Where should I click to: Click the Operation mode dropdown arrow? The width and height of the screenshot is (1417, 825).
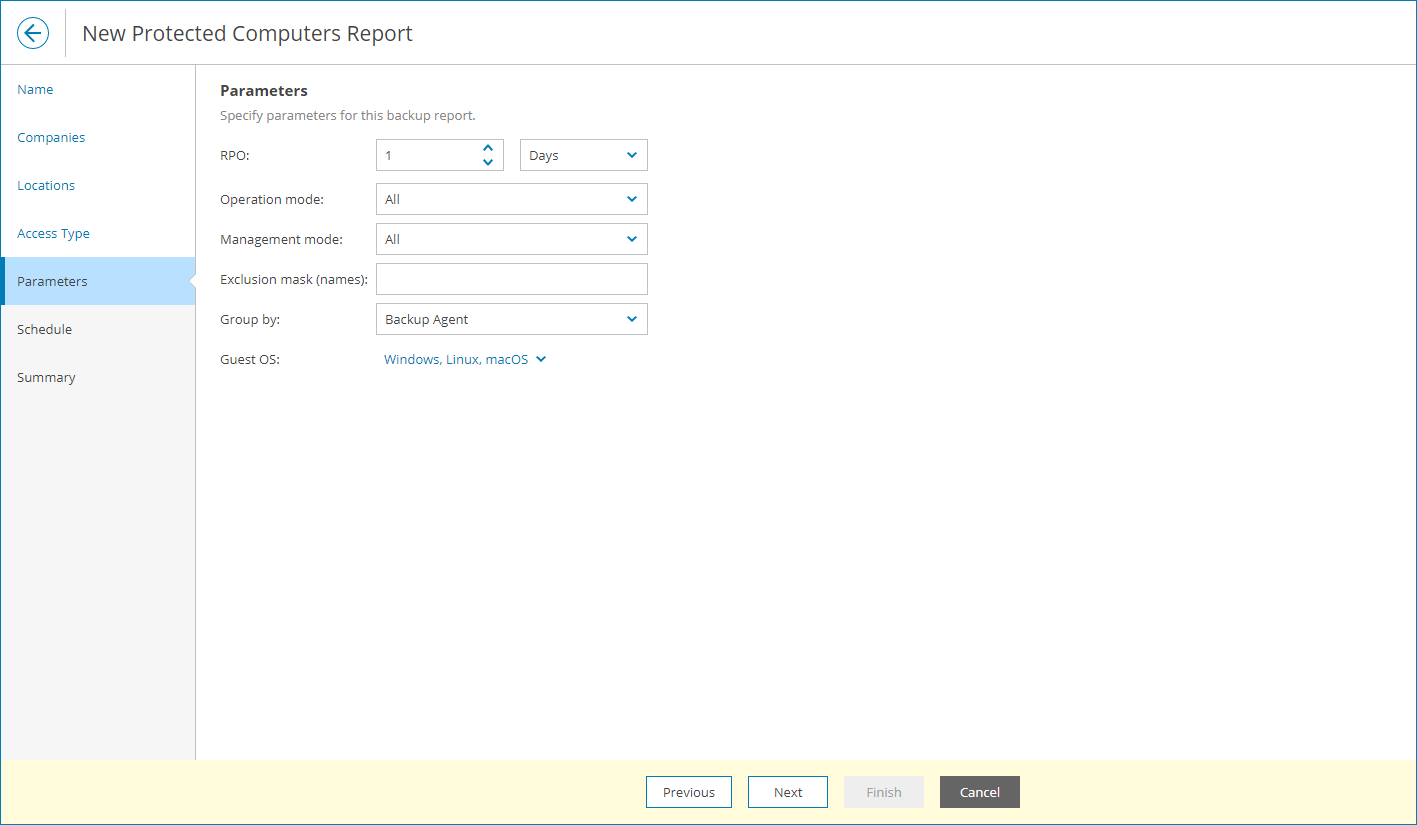click(631, 199)
